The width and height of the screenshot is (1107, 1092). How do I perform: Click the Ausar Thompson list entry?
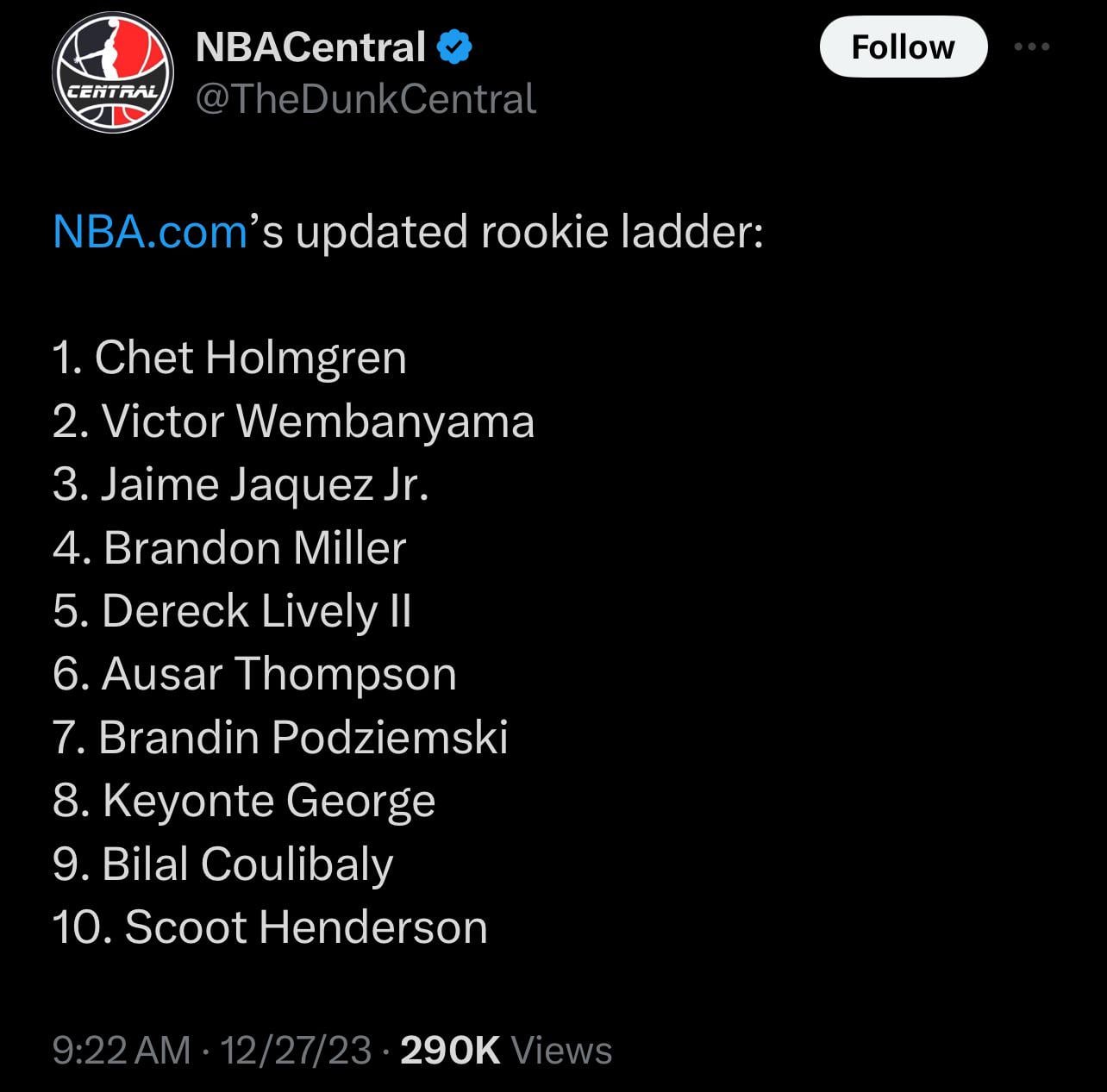(x=254, y=674)
